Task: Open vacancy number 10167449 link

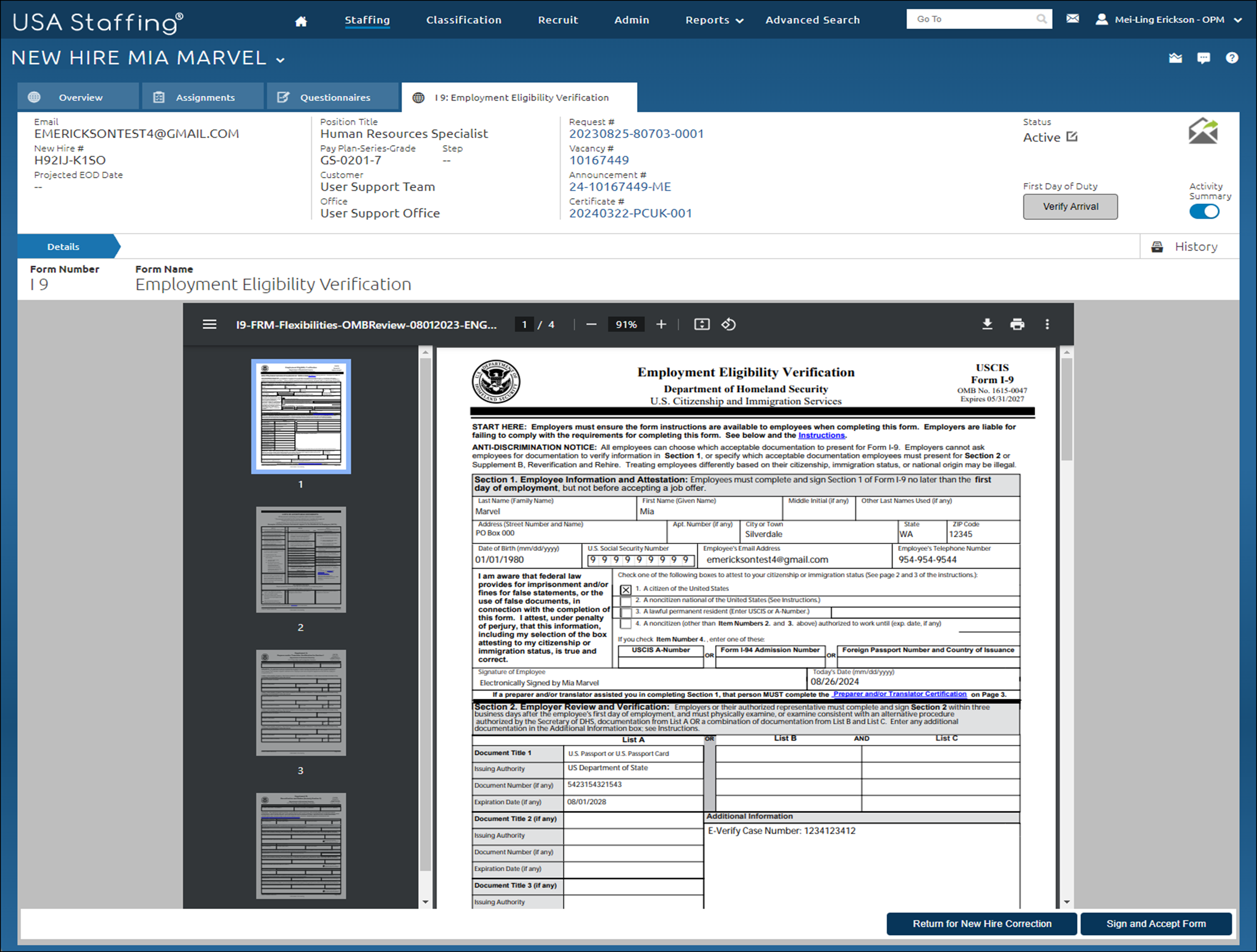Action: pyautogui.click(x=599, y=160)
